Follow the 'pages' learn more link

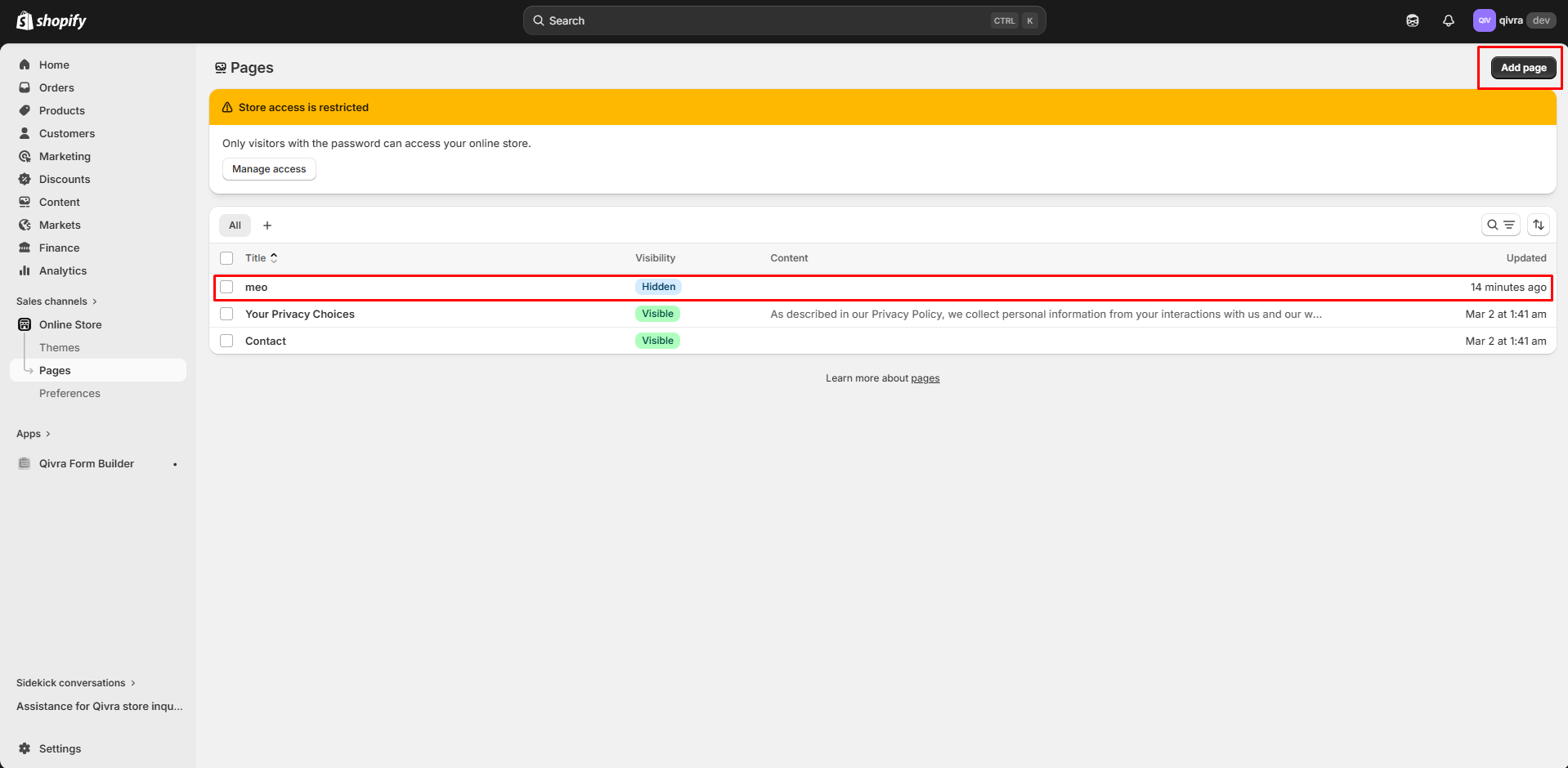(925, 378)
